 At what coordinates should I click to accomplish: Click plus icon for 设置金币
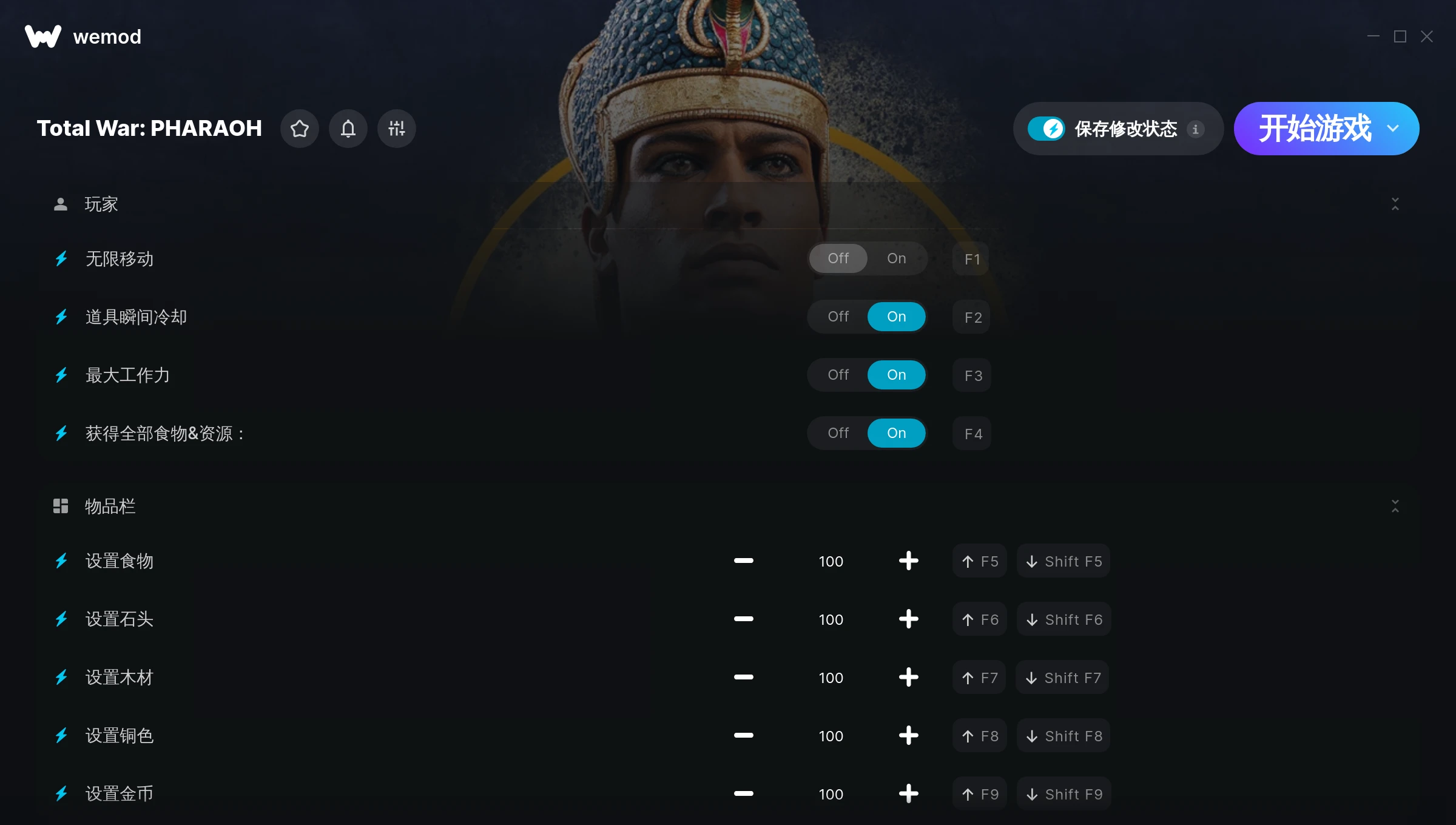pos(908,794)
